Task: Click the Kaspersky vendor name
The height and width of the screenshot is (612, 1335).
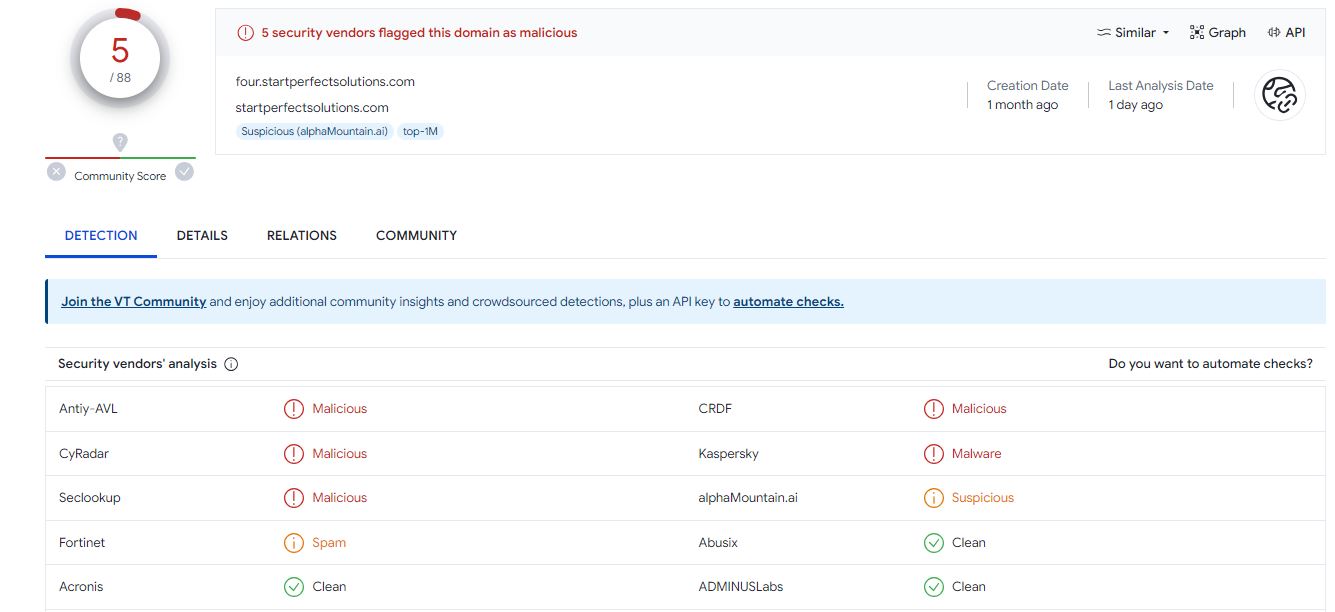Action: (x=729, y=454)
